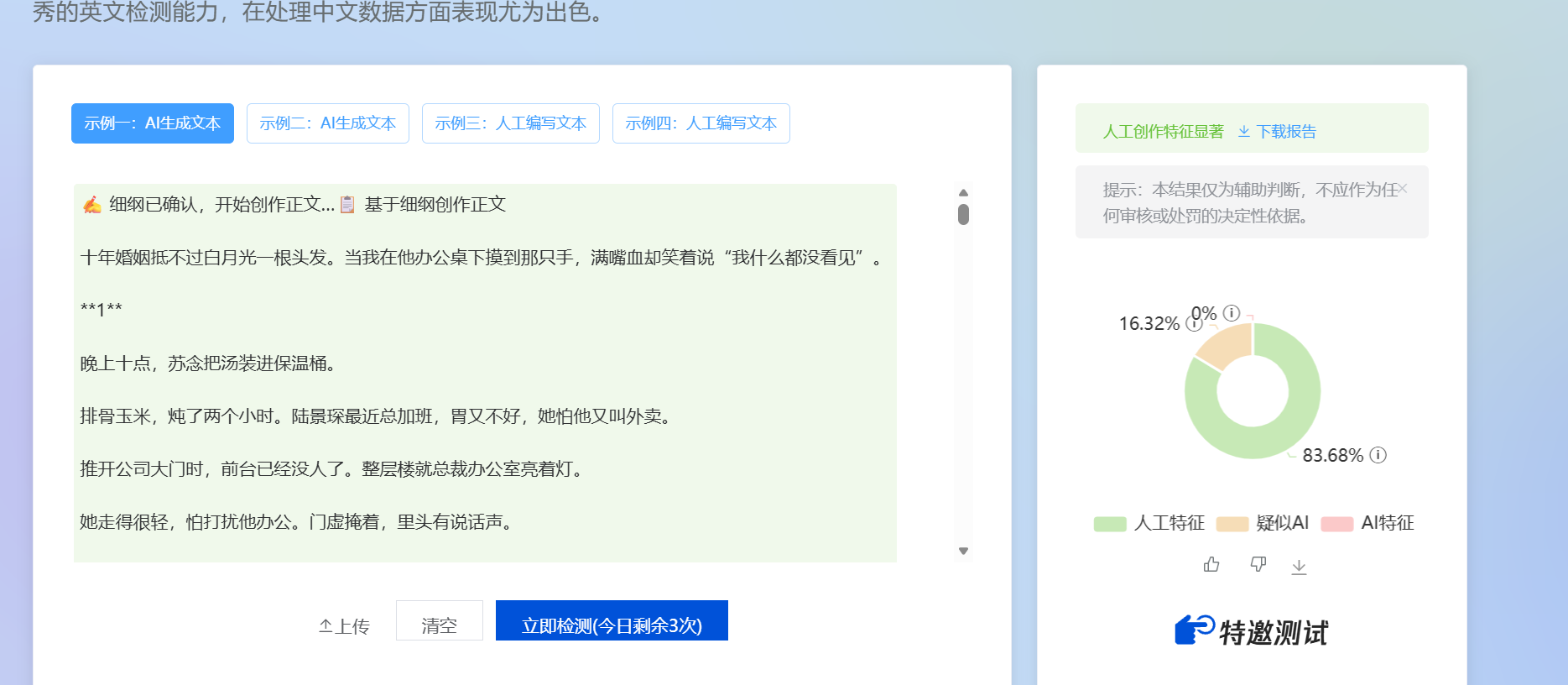Viewport: 1568px width, 685px height.
Task: Click the download arrow icon before 下载报告
Action: (x=1244, y=132)
